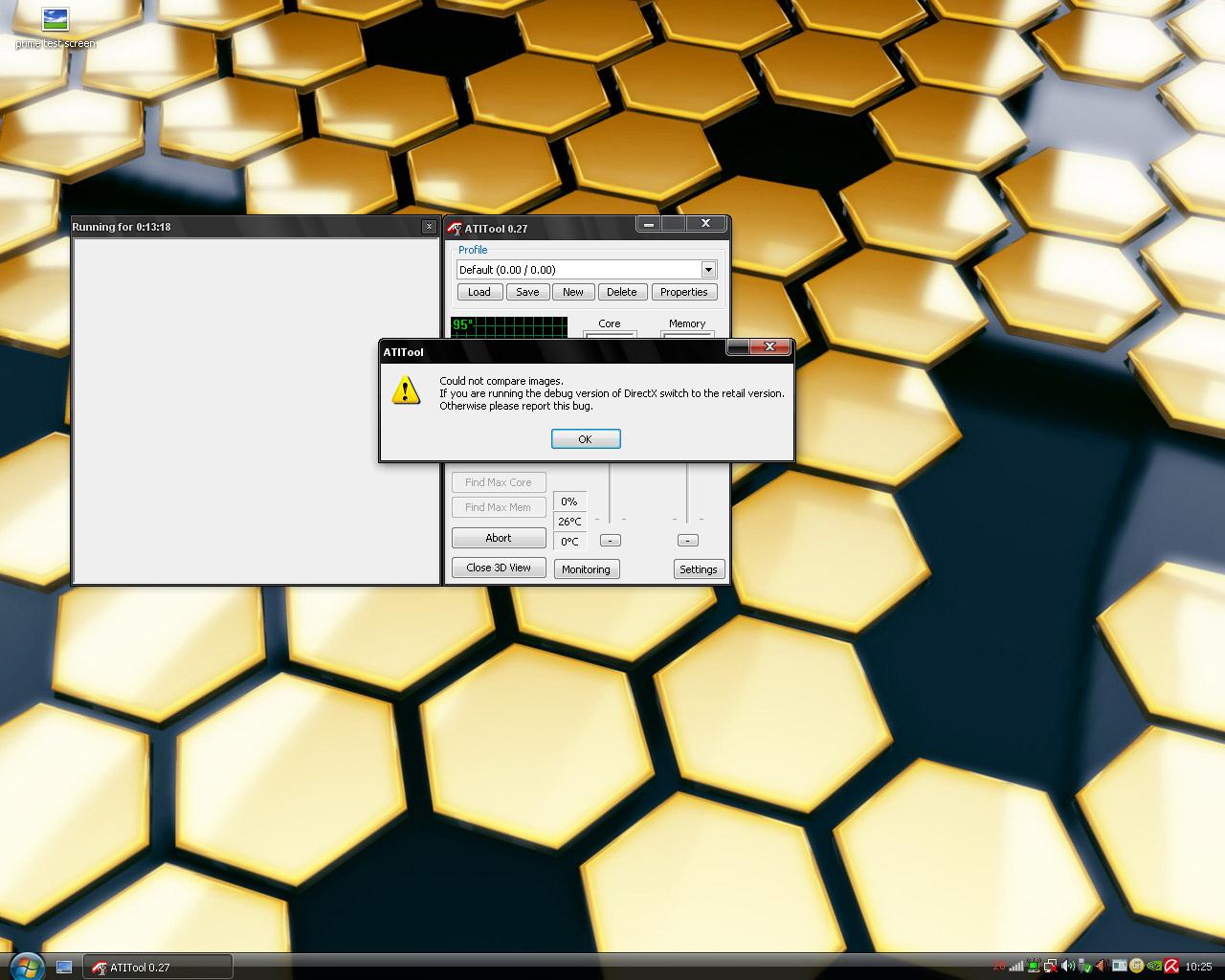The image size is (1225, 980).
Task: Open the Monitoring window
Action: tap(586, 569)
